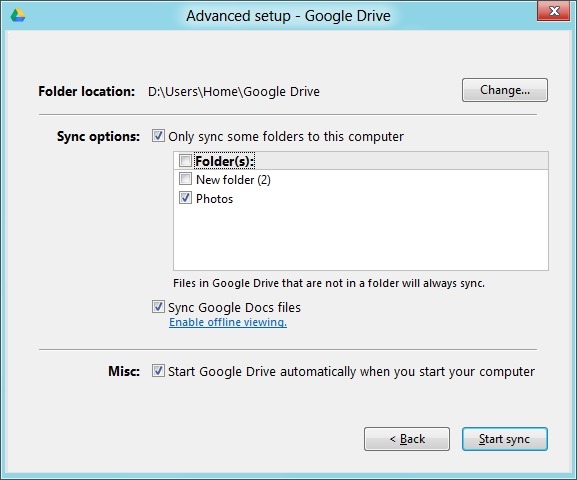Select the Photos row text
This screenshot has height=480, width=577.
(x=215, y=199)
